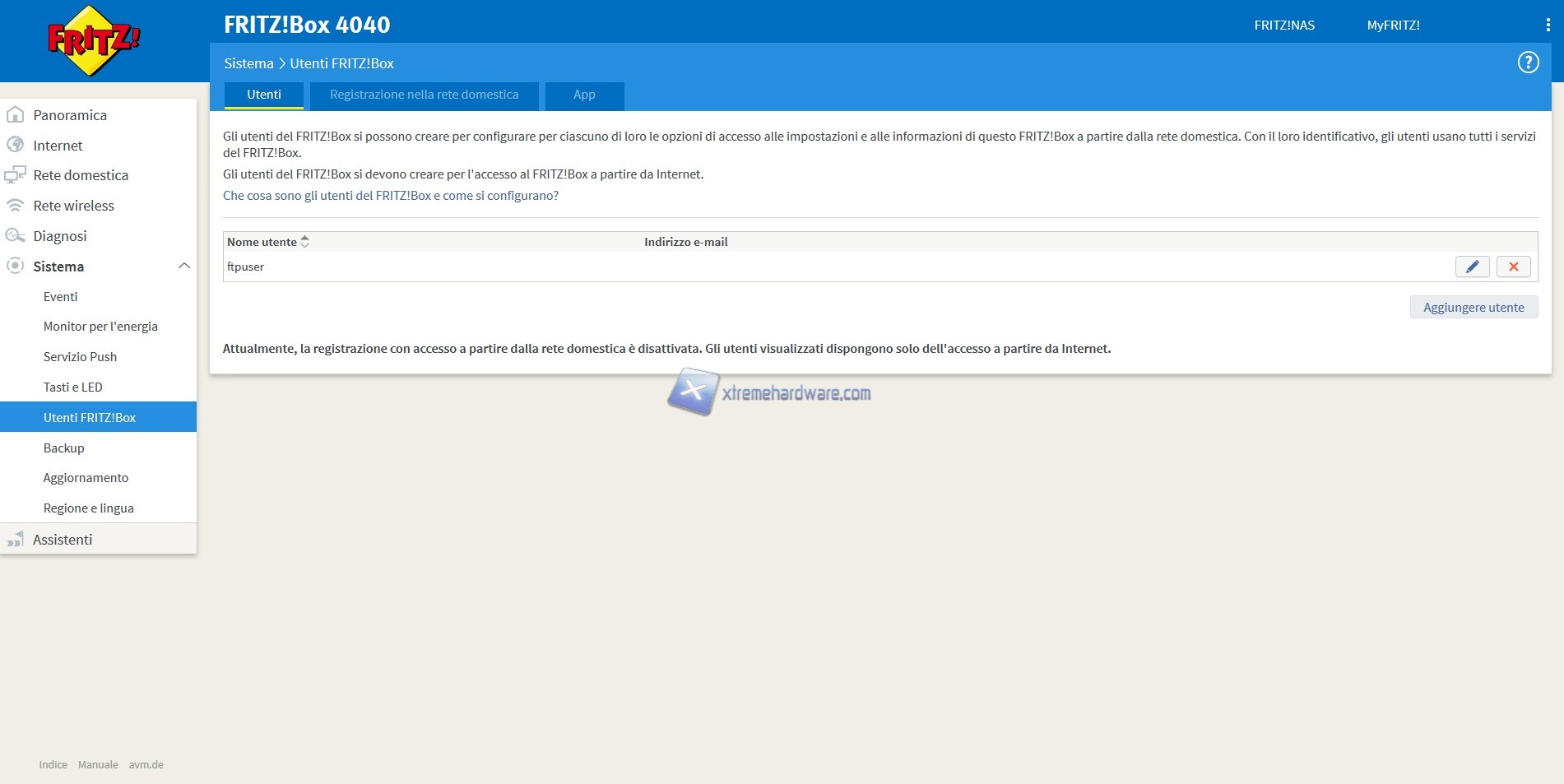Open FRITZ!NAS in the header
The image size is (1564, 784).
click(1283, 26)
